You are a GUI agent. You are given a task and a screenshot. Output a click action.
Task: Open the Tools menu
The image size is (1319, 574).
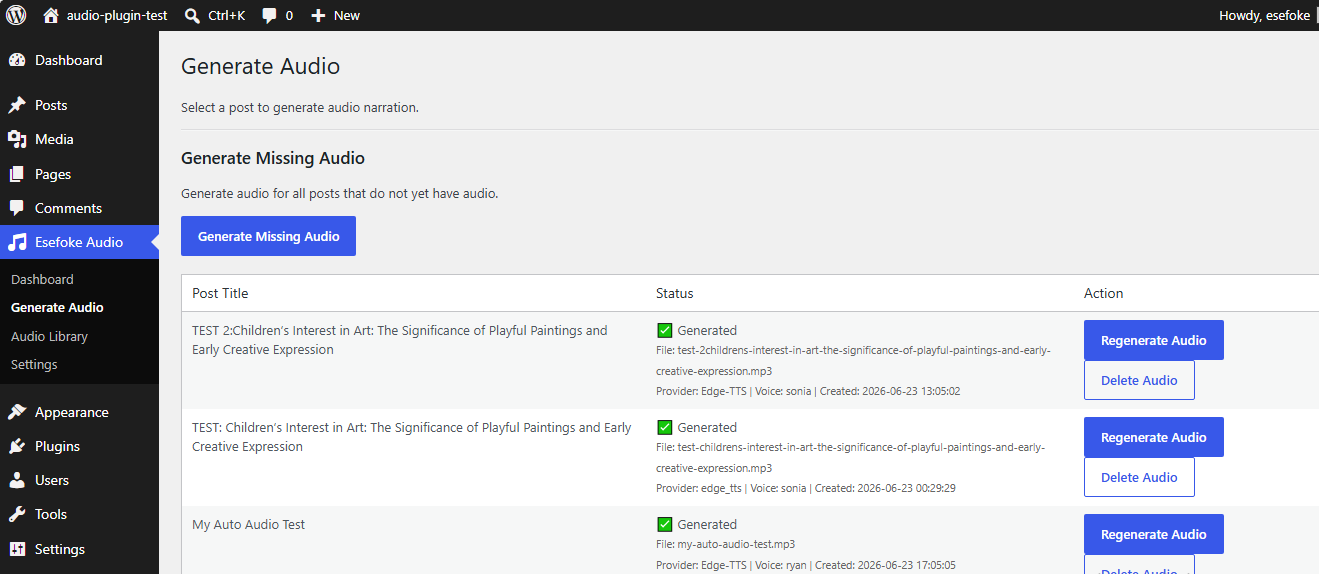(79, 514)
